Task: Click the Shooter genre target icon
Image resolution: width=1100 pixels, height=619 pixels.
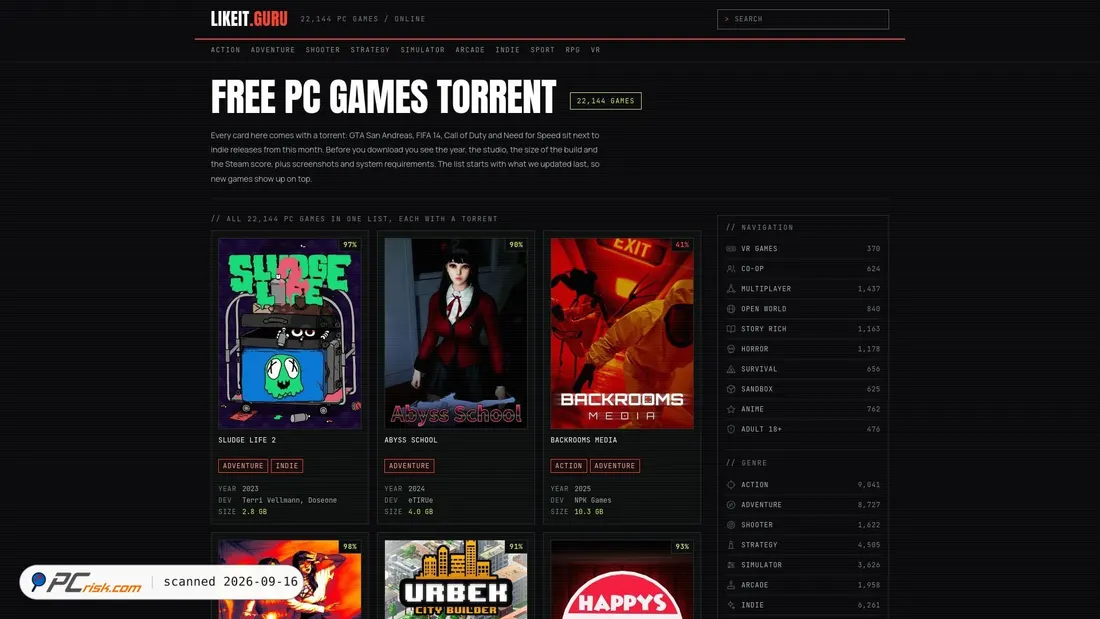Action: [731, 525]
